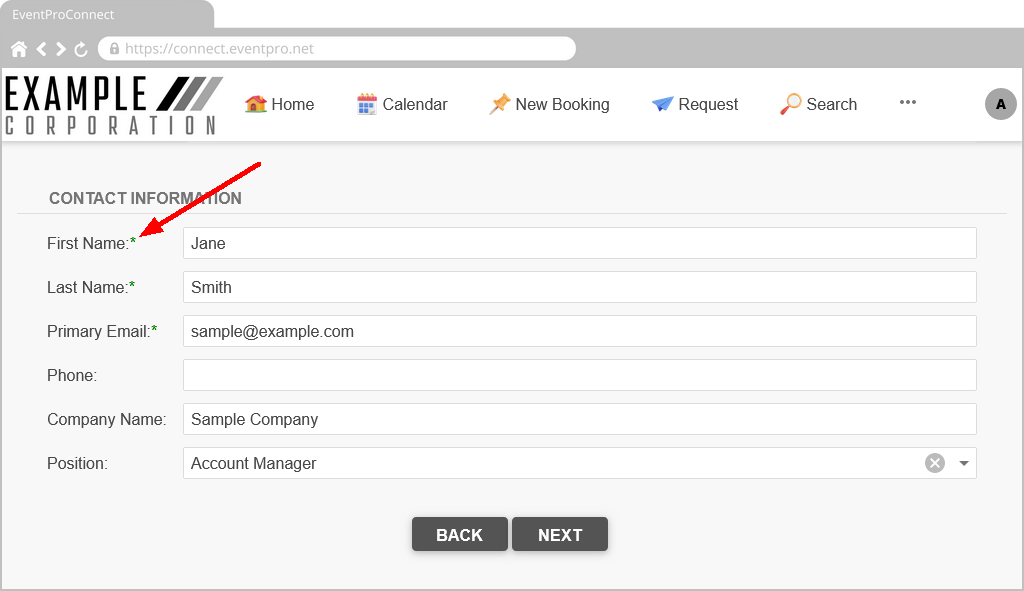Click the Example Corporation logo
This screenshot has width=1024, height=591.
click(x=114, y=105)
